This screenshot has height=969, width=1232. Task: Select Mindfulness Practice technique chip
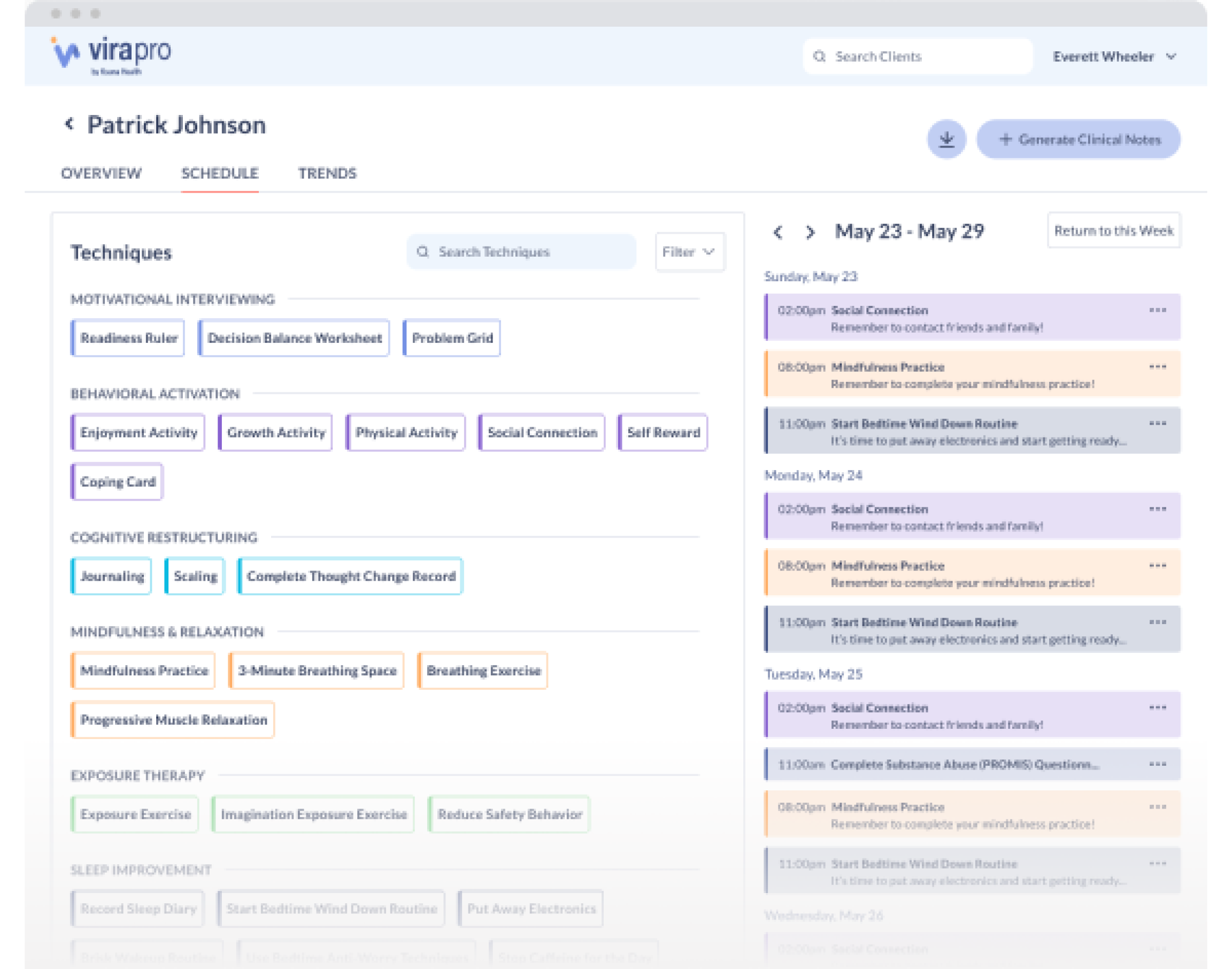pyautogui.click(x=143, y=671)
